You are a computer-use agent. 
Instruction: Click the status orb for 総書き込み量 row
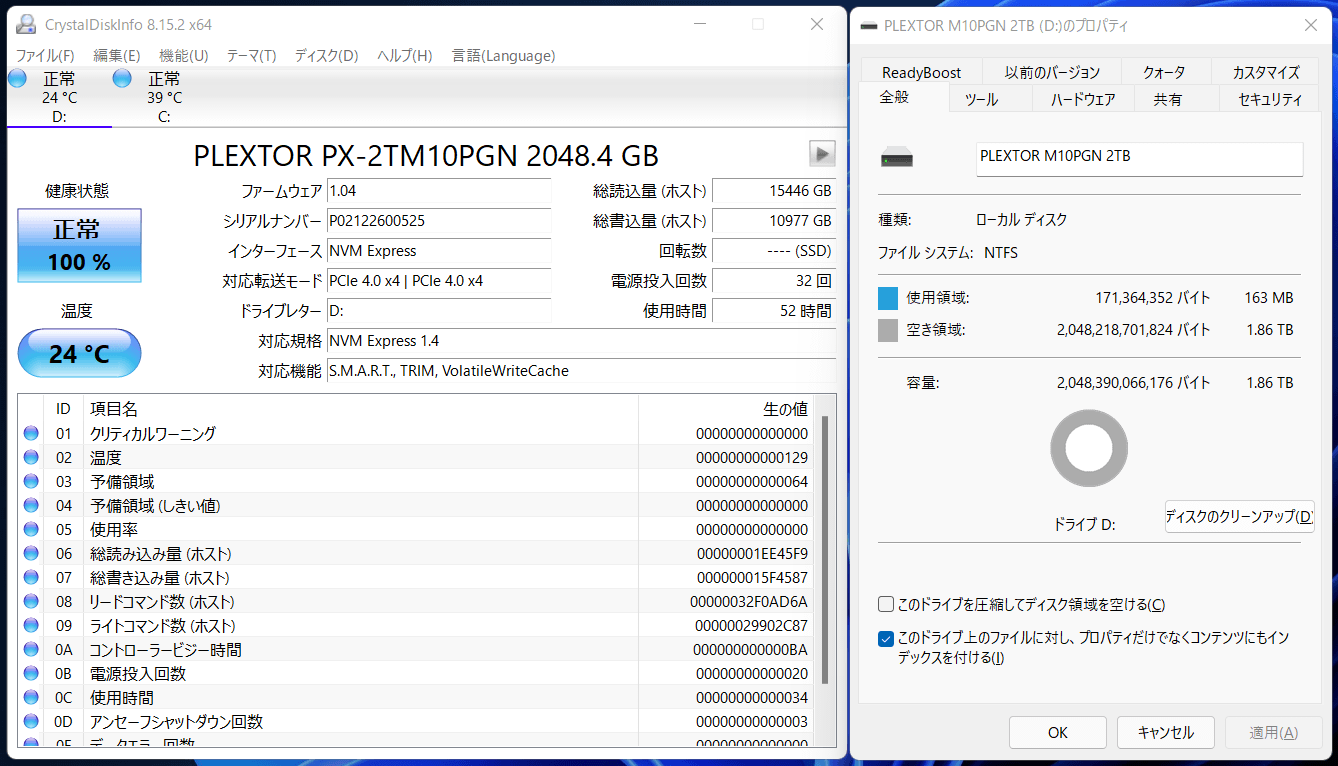tap(31, 577)
